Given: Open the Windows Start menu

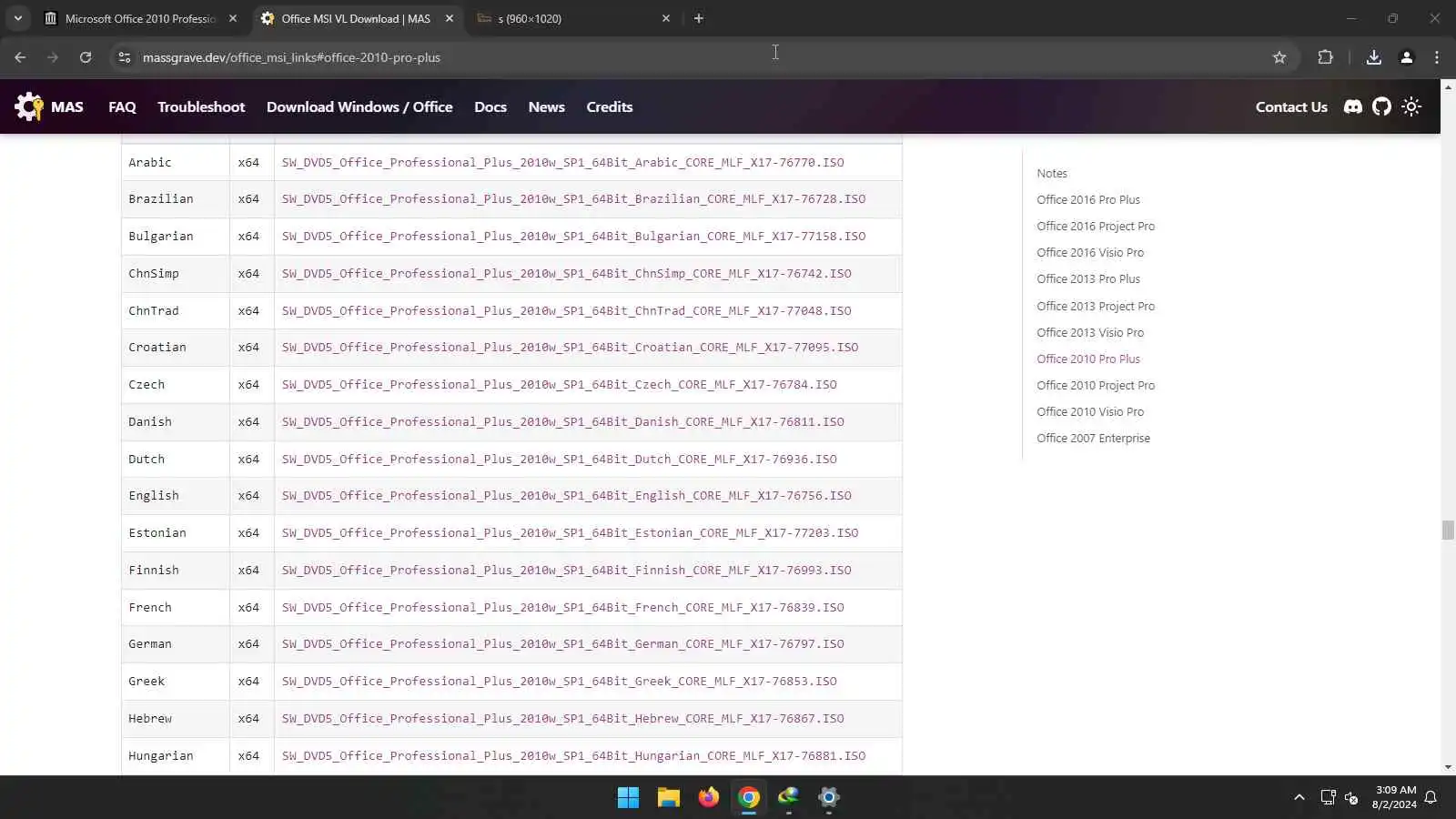Looking at the screenshot, I should [628, 797].
